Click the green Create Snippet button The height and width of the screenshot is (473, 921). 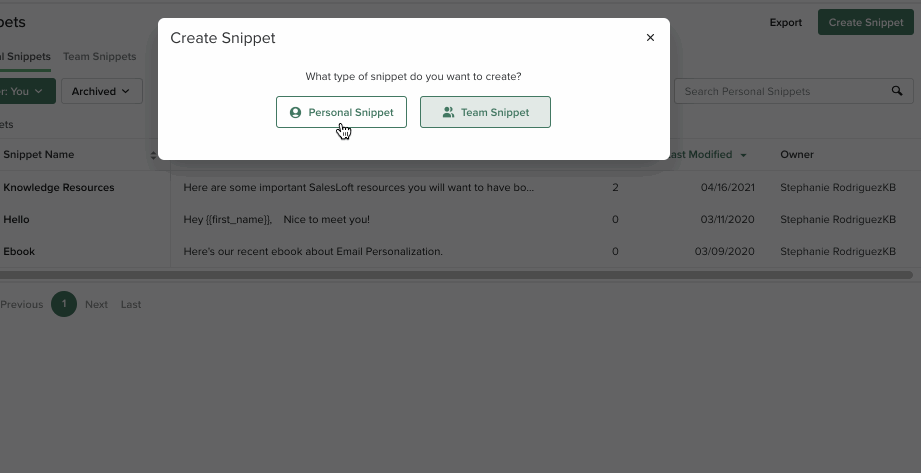click(865, 22)
